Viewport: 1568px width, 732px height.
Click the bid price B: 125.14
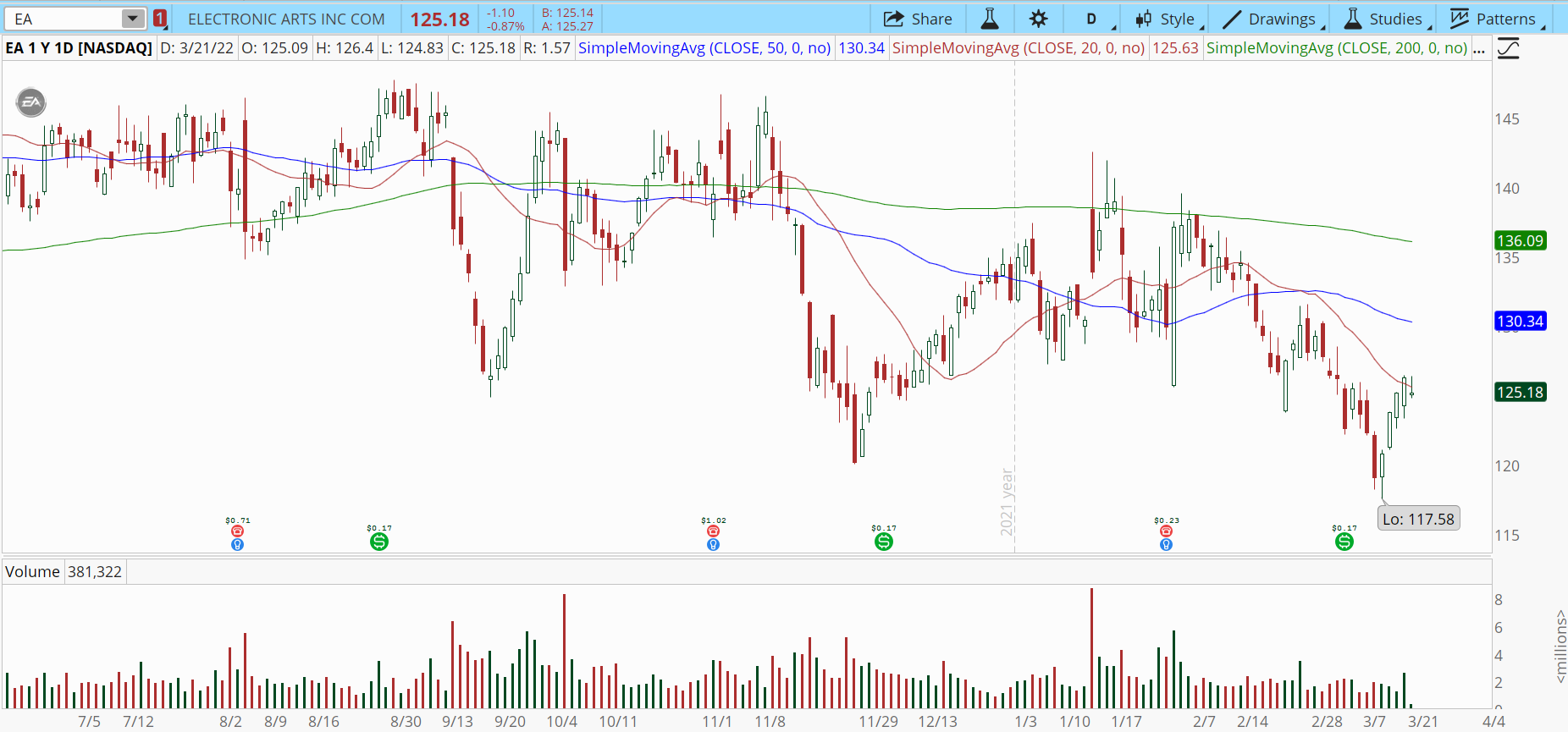click(567, 13)
